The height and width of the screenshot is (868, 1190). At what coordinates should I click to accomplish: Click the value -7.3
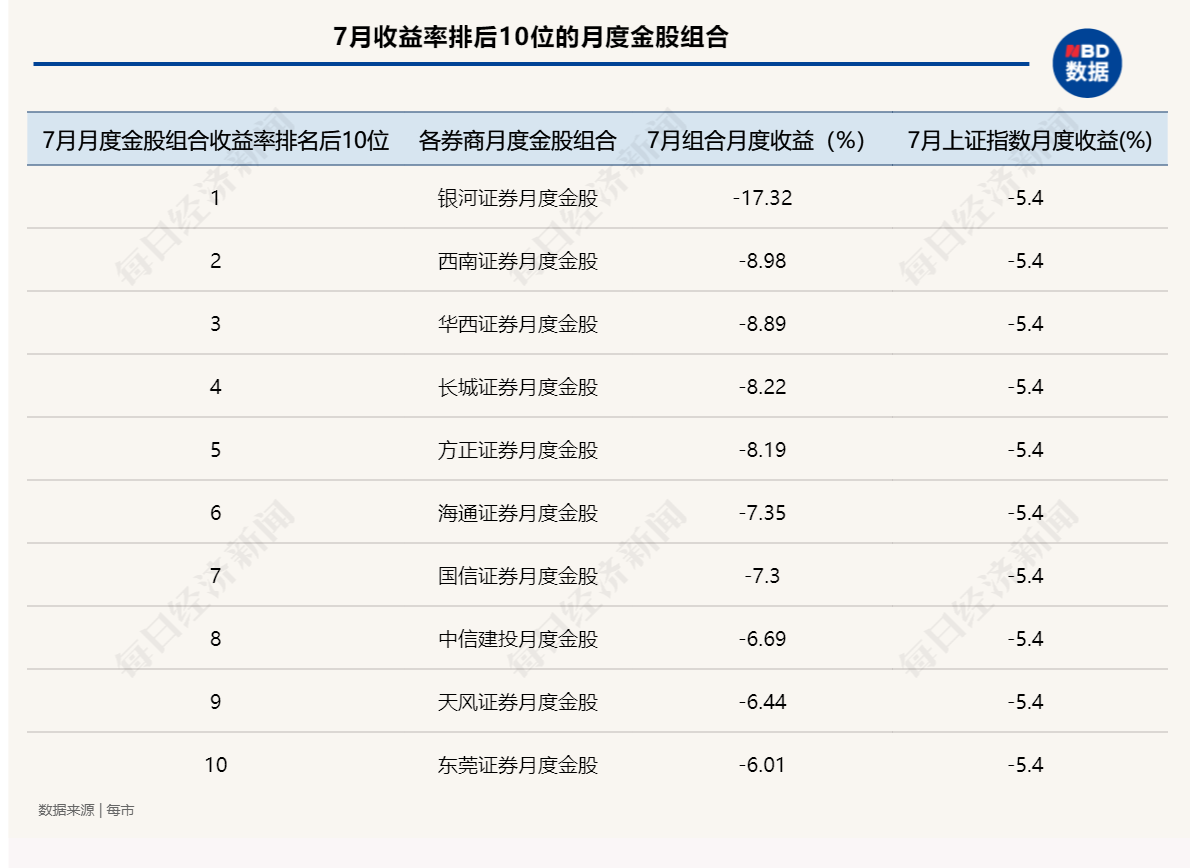click(x=763, y=576)
